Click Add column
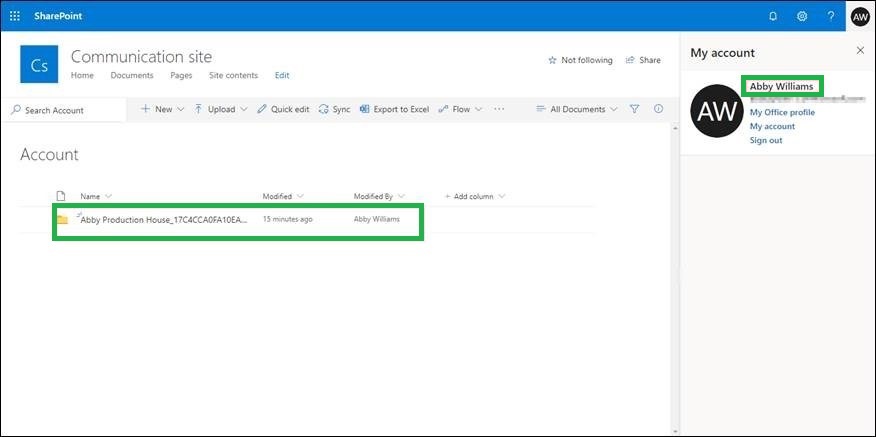This screenshot has height=437, width=876. (475, 197)
